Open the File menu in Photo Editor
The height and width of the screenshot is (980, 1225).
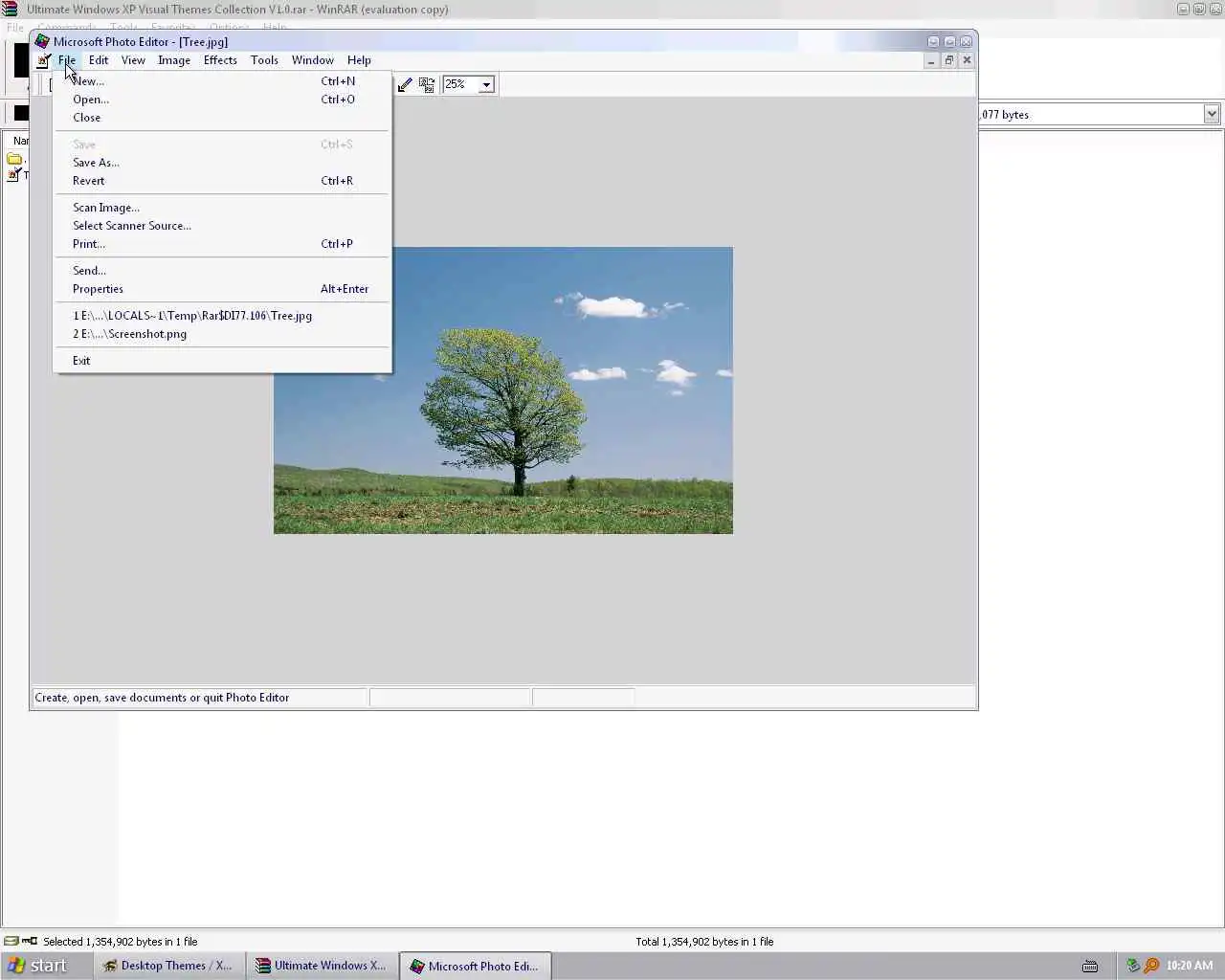pos(67,60)
